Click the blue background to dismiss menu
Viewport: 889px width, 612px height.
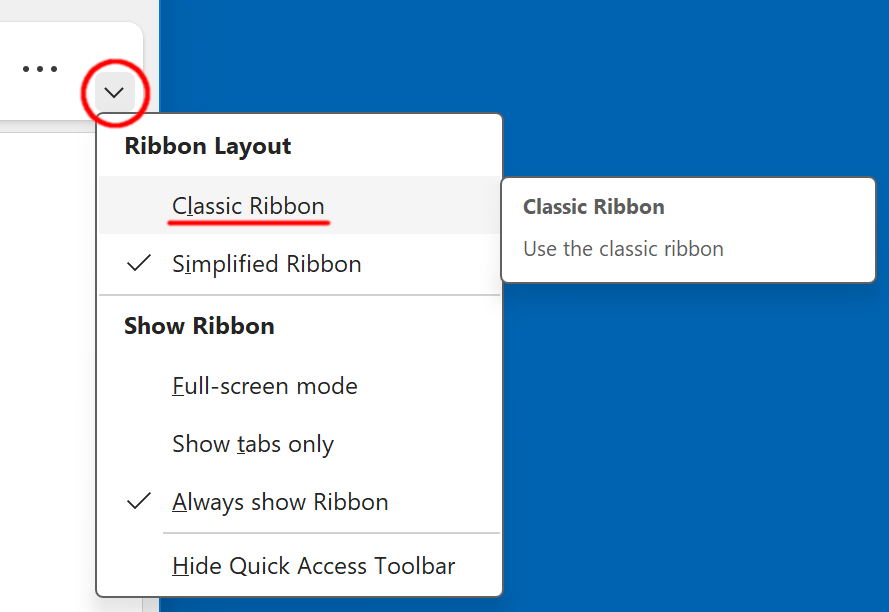[700, 450]
